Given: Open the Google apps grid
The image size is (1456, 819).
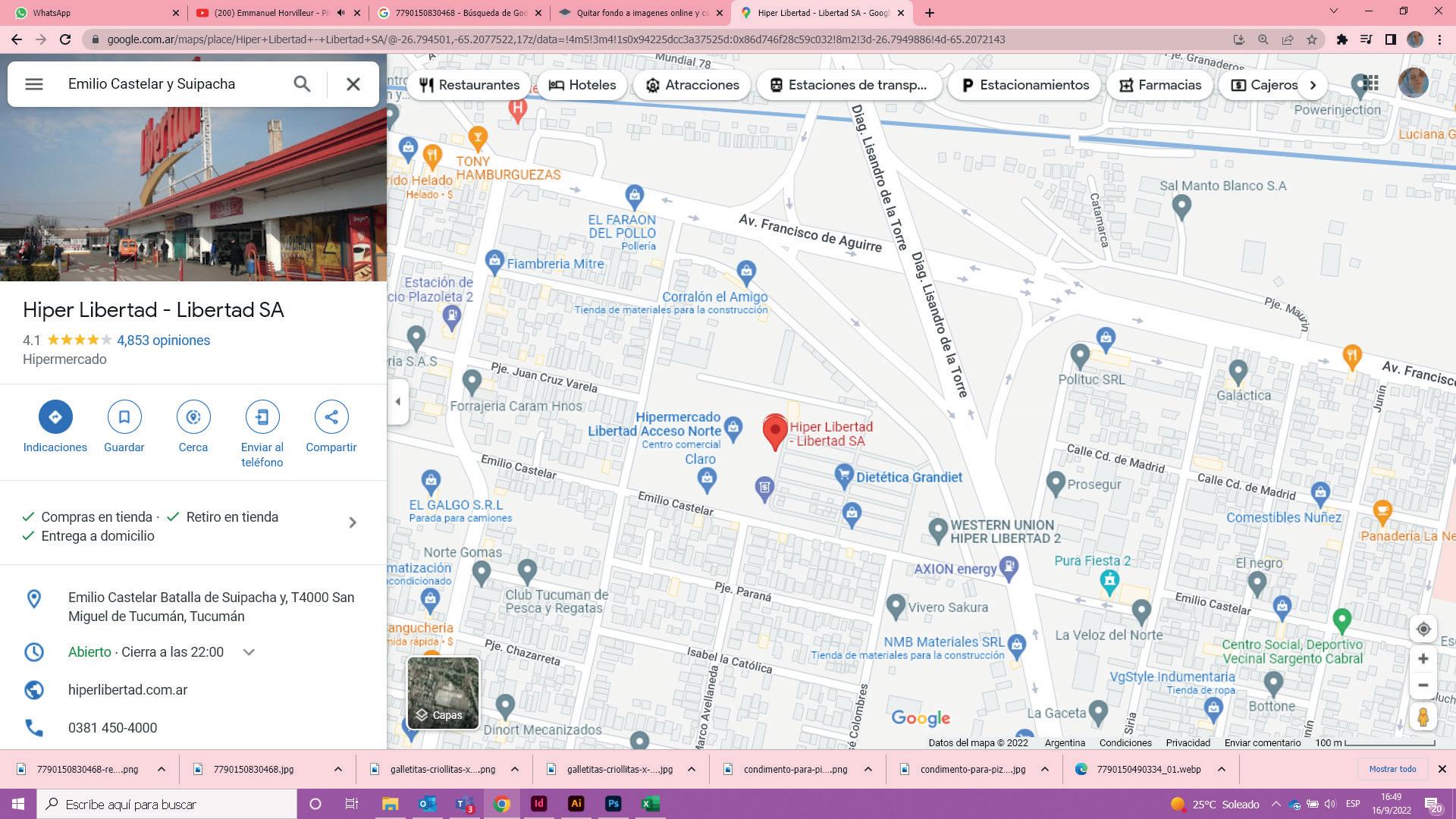Looking at the screenshot, I should click(1370, 83).
